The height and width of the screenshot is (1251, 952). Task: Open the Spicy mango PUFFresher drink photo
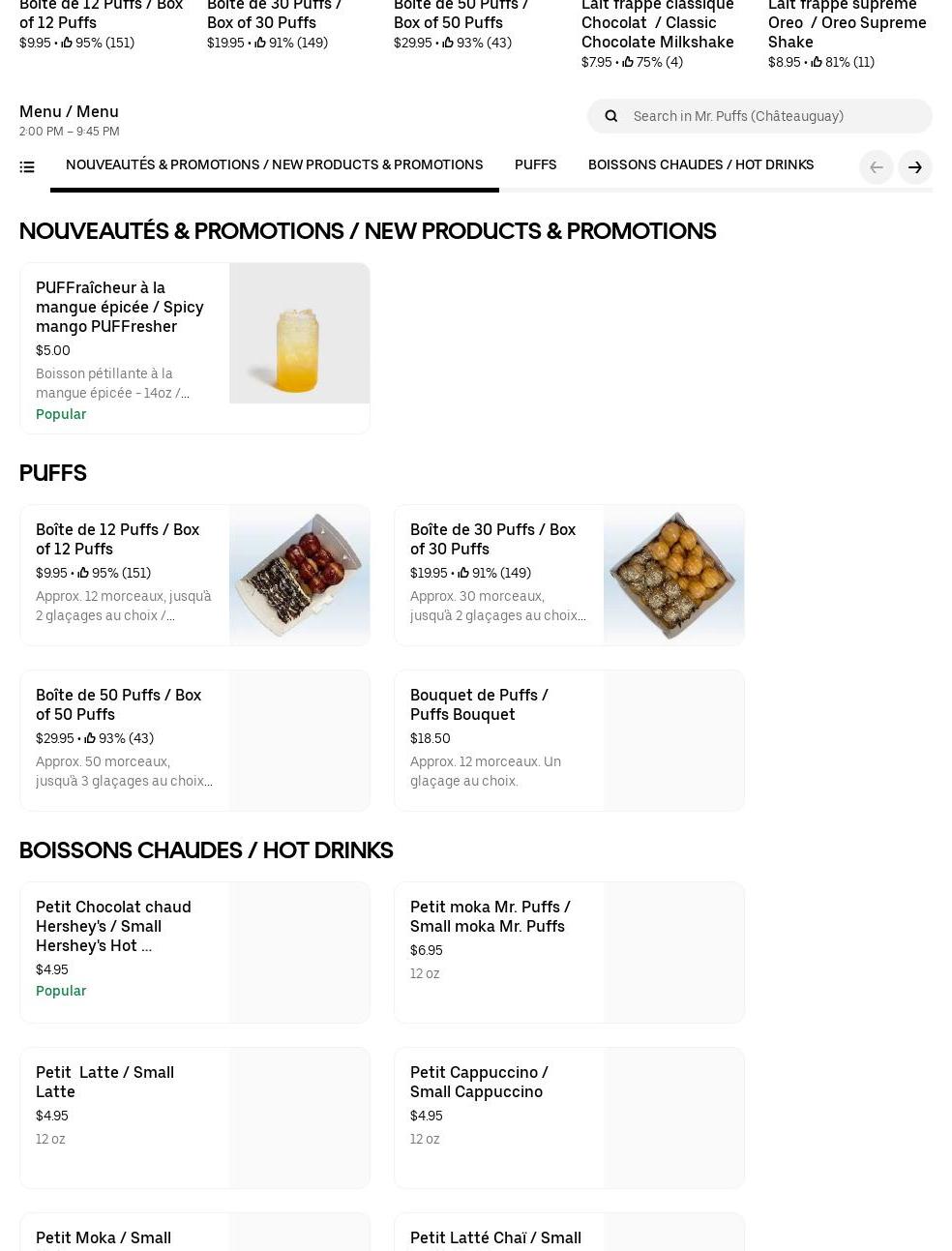pyautogui.click(x=299, y=334)
